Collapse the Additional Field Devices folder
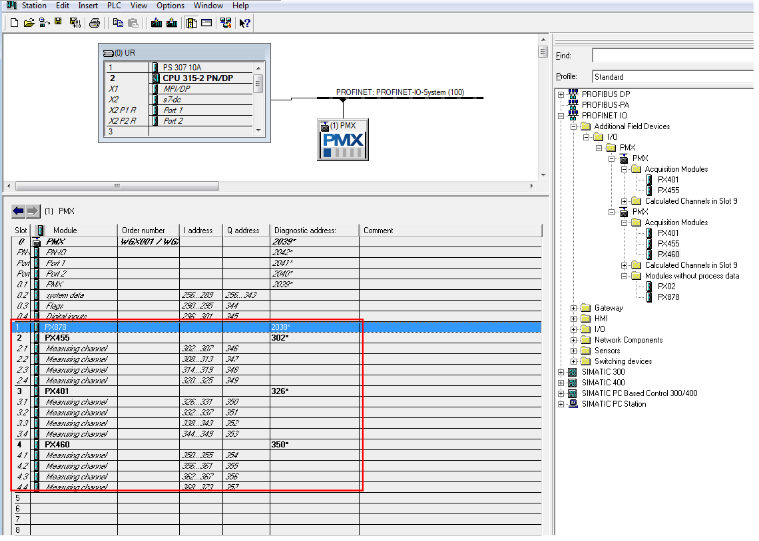The image size is (759, 541). (574, 126)
